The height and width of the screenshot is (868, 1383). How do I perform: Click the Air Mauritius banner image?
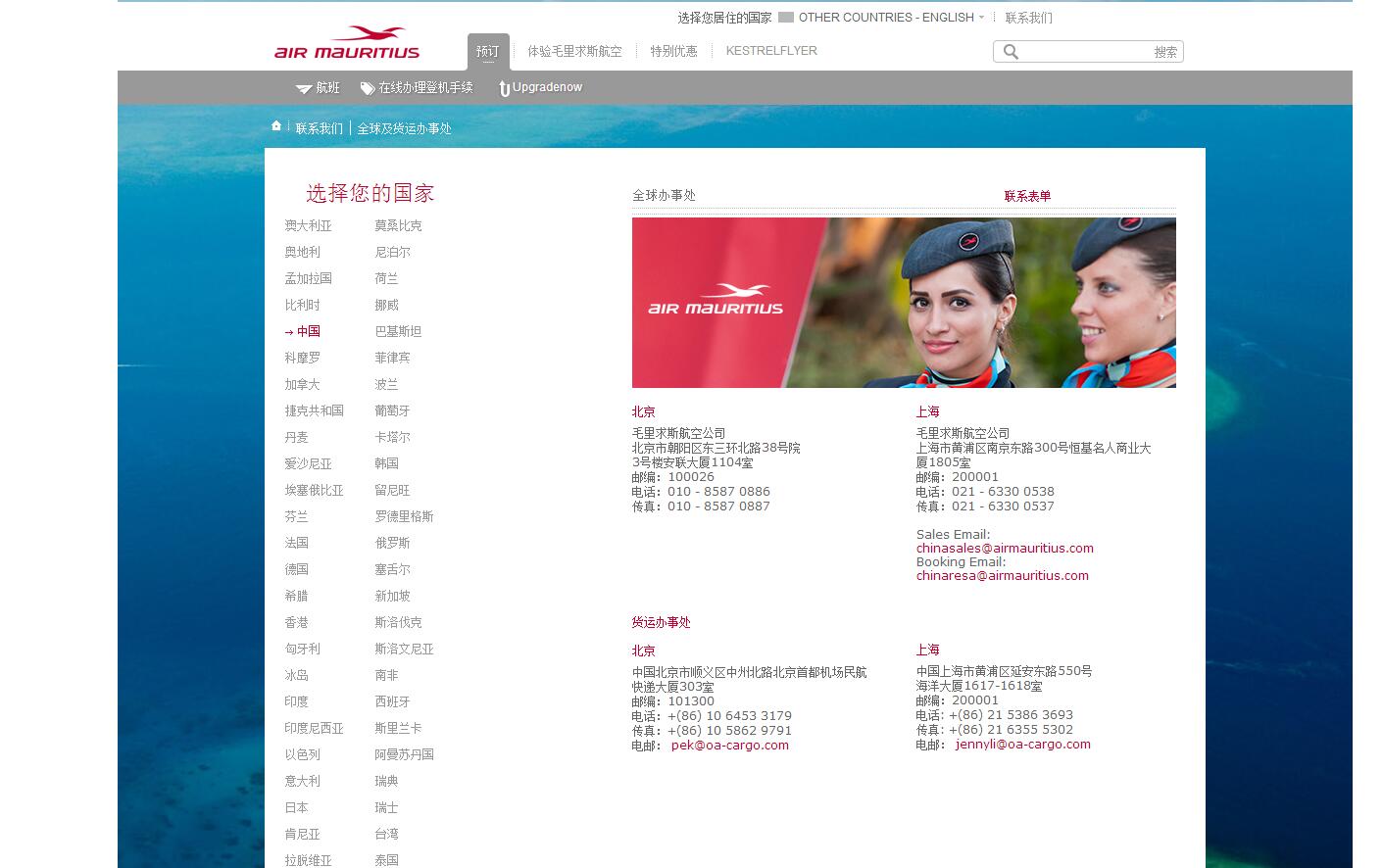pyautogui.click(x=904, y=303)
